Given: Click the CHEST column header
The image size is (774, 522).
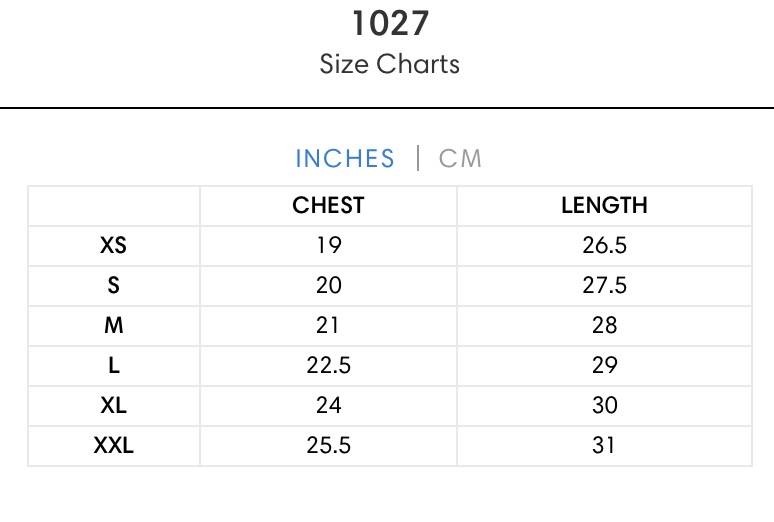Looking at the screenshot, I should click(x=328, y=205).
